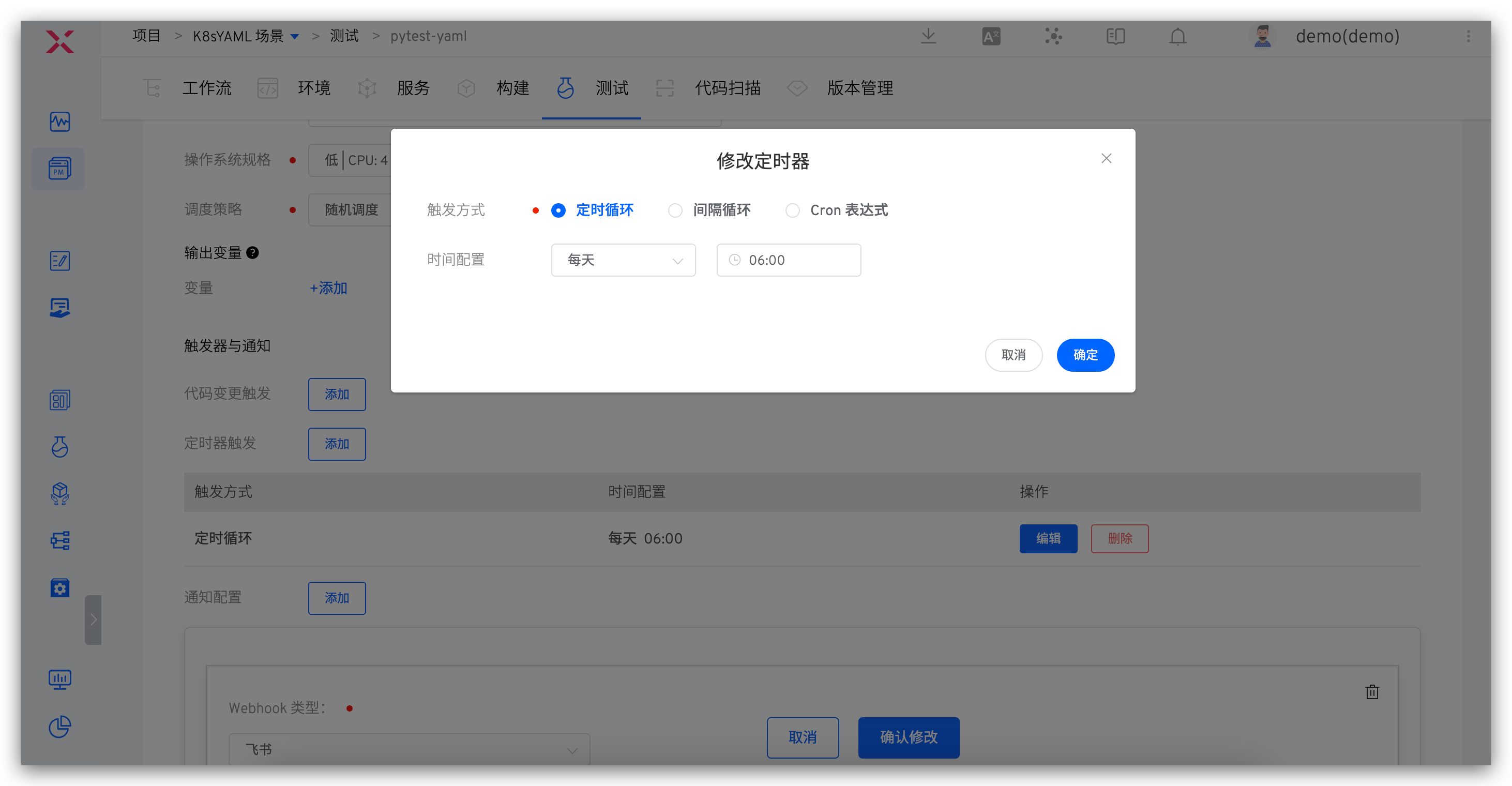Click the 确定 button in dialog

point(1085,355)
